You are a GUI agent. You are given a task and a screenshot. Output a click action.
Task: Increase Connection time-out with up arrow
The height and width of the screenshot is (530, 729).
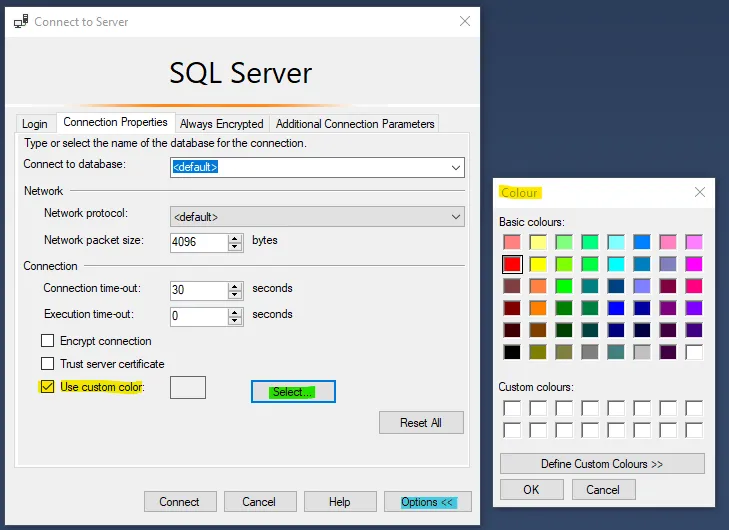coord(235,286)
